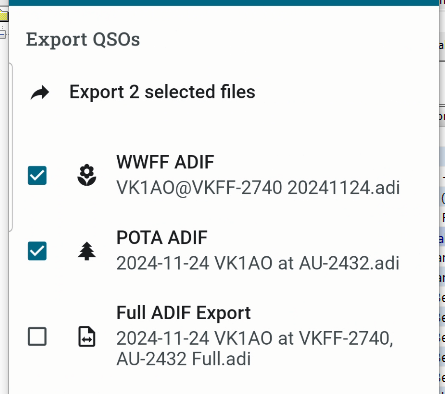This screenshot has width=445, height=394.
Task: Click the background window strip on the right
Action: (442, 200)
